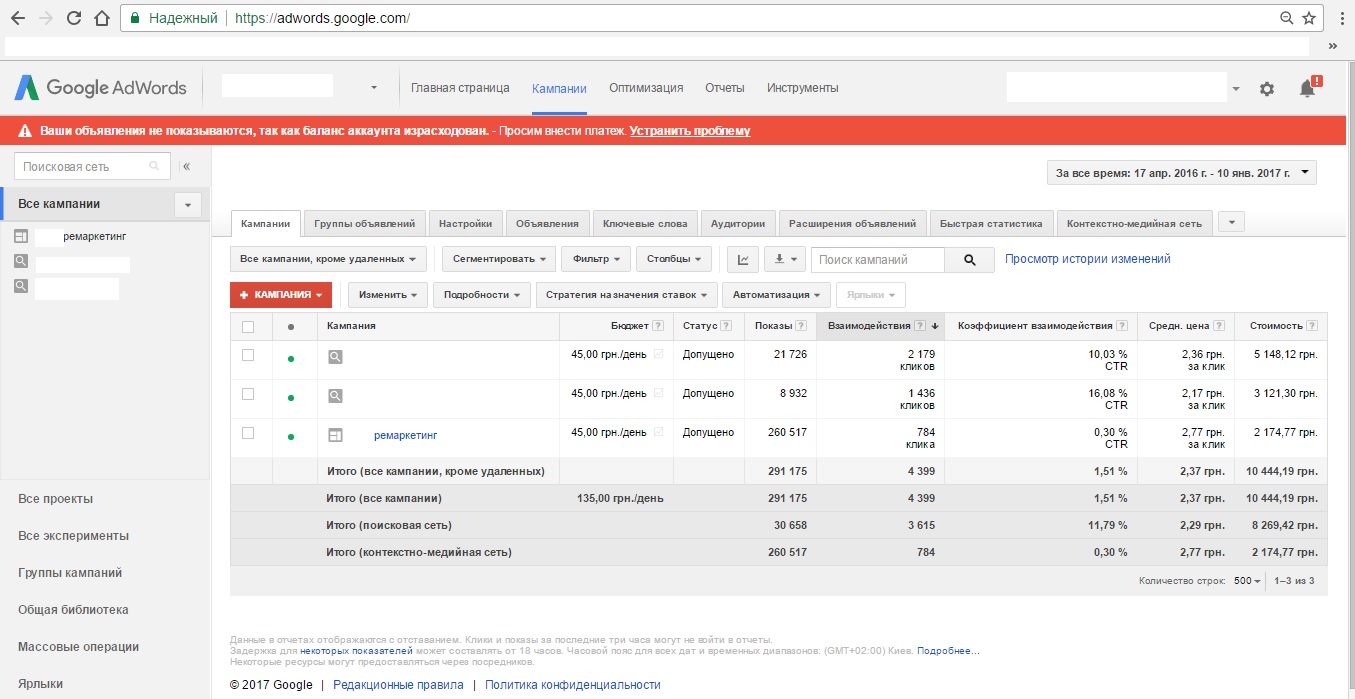Open the ремаркетинг campaign link in the table
The width and height of the screenshot is (1355, 699).
406,435
